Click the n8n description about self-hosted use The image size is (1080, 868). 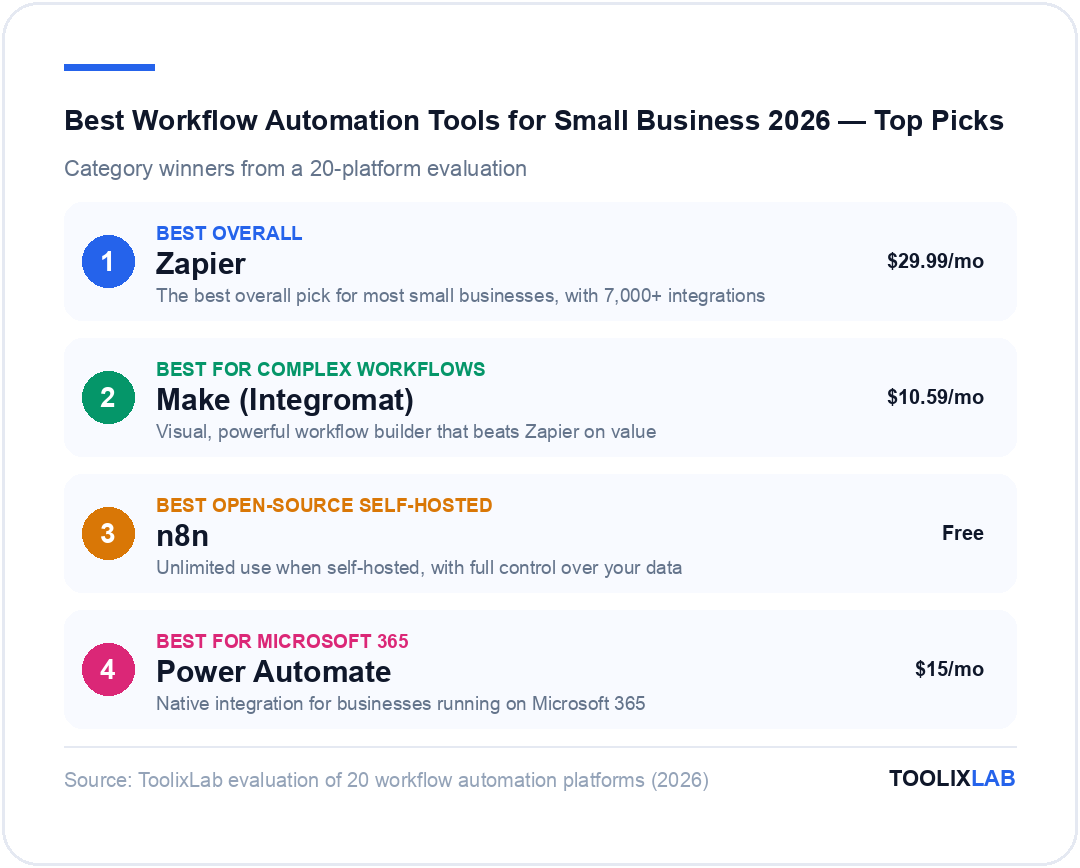point(419,568)
